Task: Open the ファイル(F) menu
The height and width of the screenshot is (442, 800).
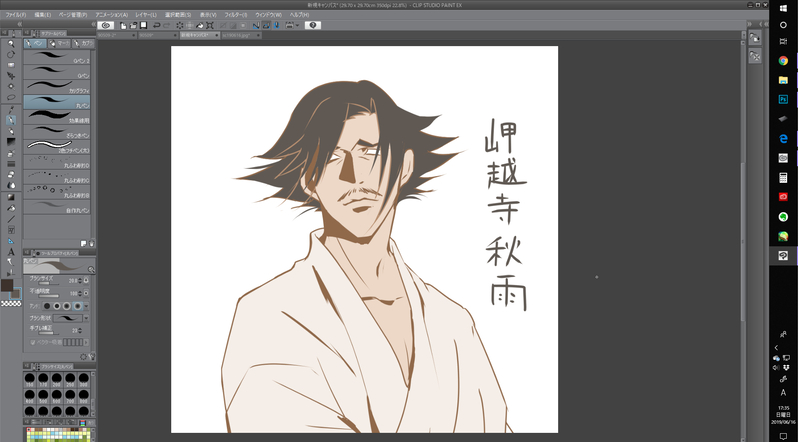Action: pyautogui.click(x=16, y=15)
